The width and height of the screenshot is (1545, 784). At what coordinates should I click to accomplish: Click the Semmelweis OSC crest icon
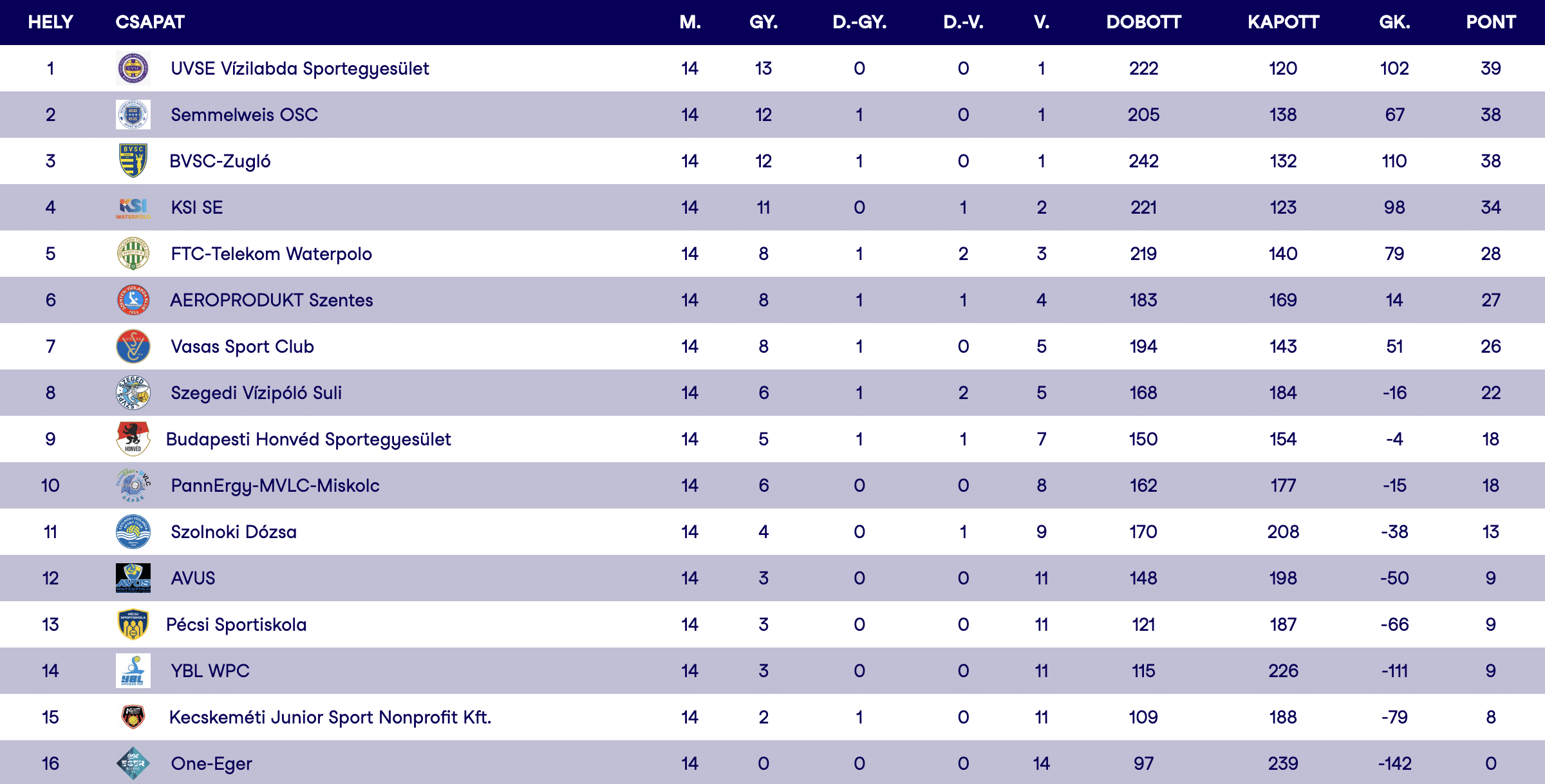tap(133, 115)
